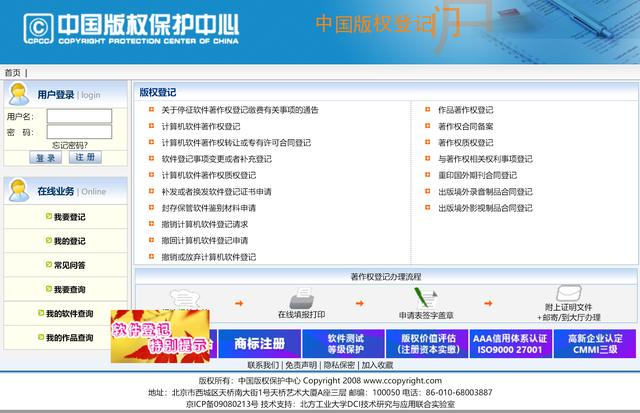640x413 pixels.
Task: Open 著作权质权登记 link
Action: click(x=466, y=142)
